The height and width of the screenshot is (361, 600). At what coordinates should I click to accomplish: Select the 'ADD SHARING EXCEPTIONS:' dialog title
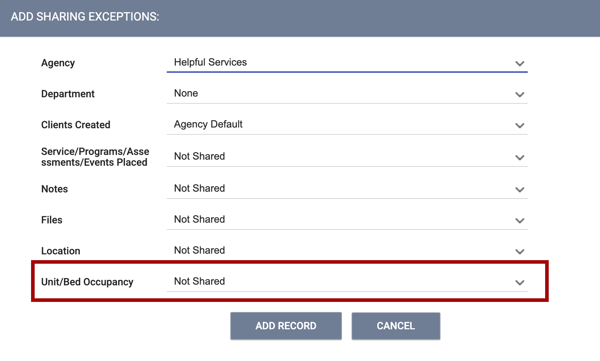85,17
